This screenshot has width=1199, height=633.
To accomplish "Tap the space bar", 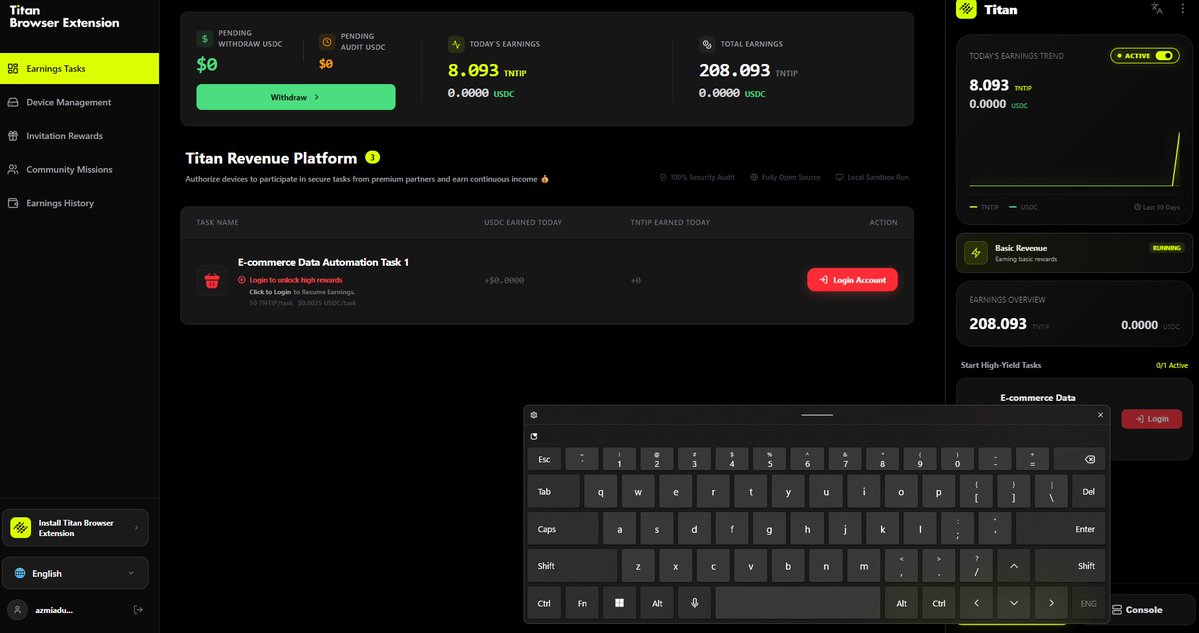I will [x=798, y=603].
